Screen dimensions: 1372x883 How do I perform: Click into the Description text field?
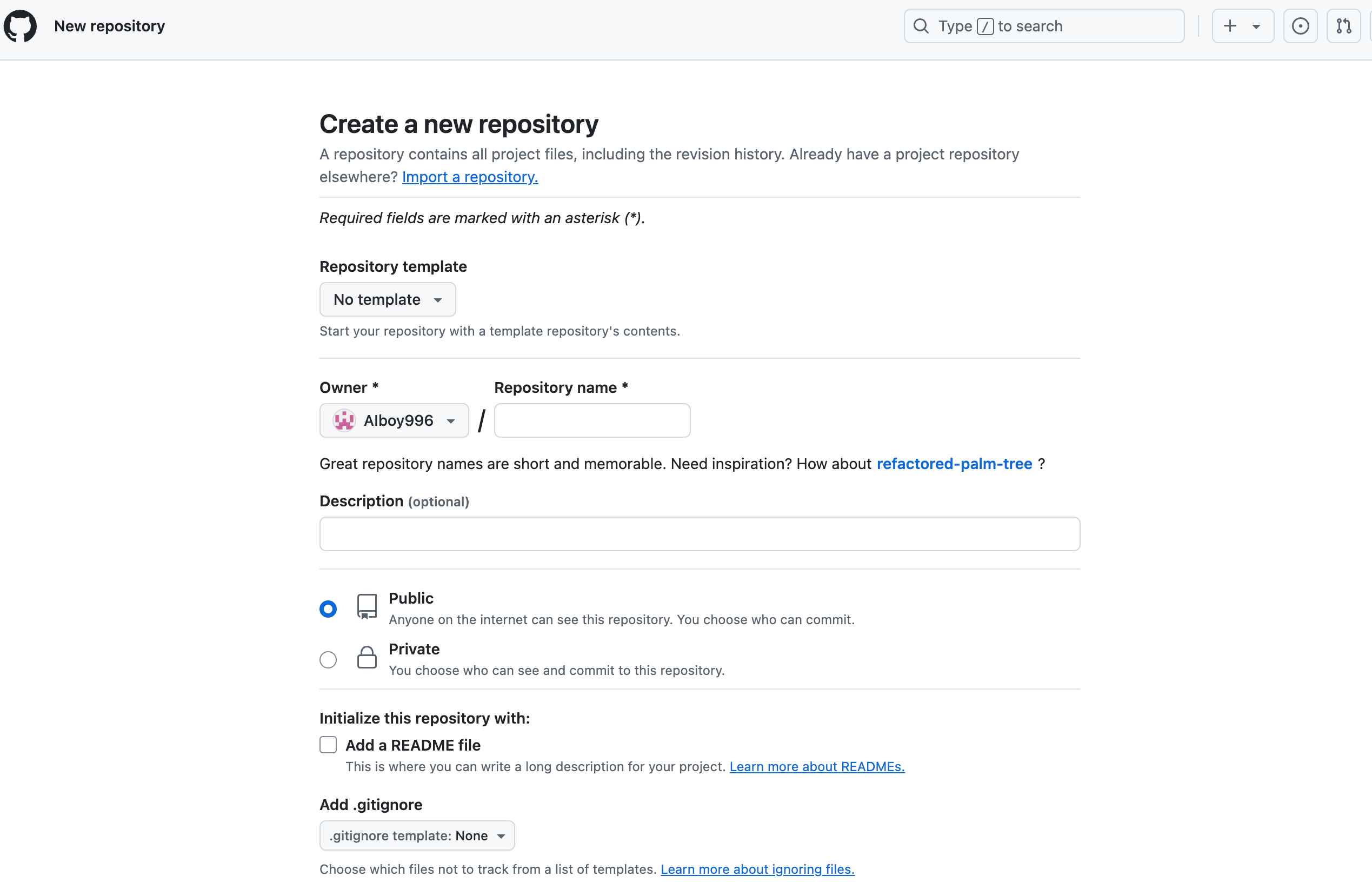700,534
